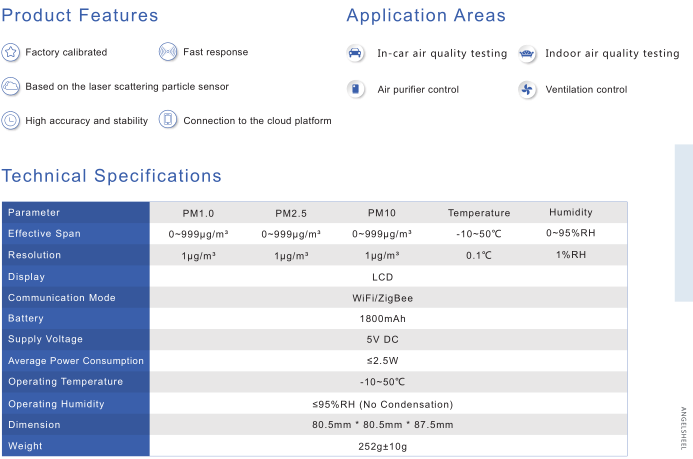Viewport: 693px width, 459px height.
Task: Click the Ventilation control label
Action: (x=586, y=90)
